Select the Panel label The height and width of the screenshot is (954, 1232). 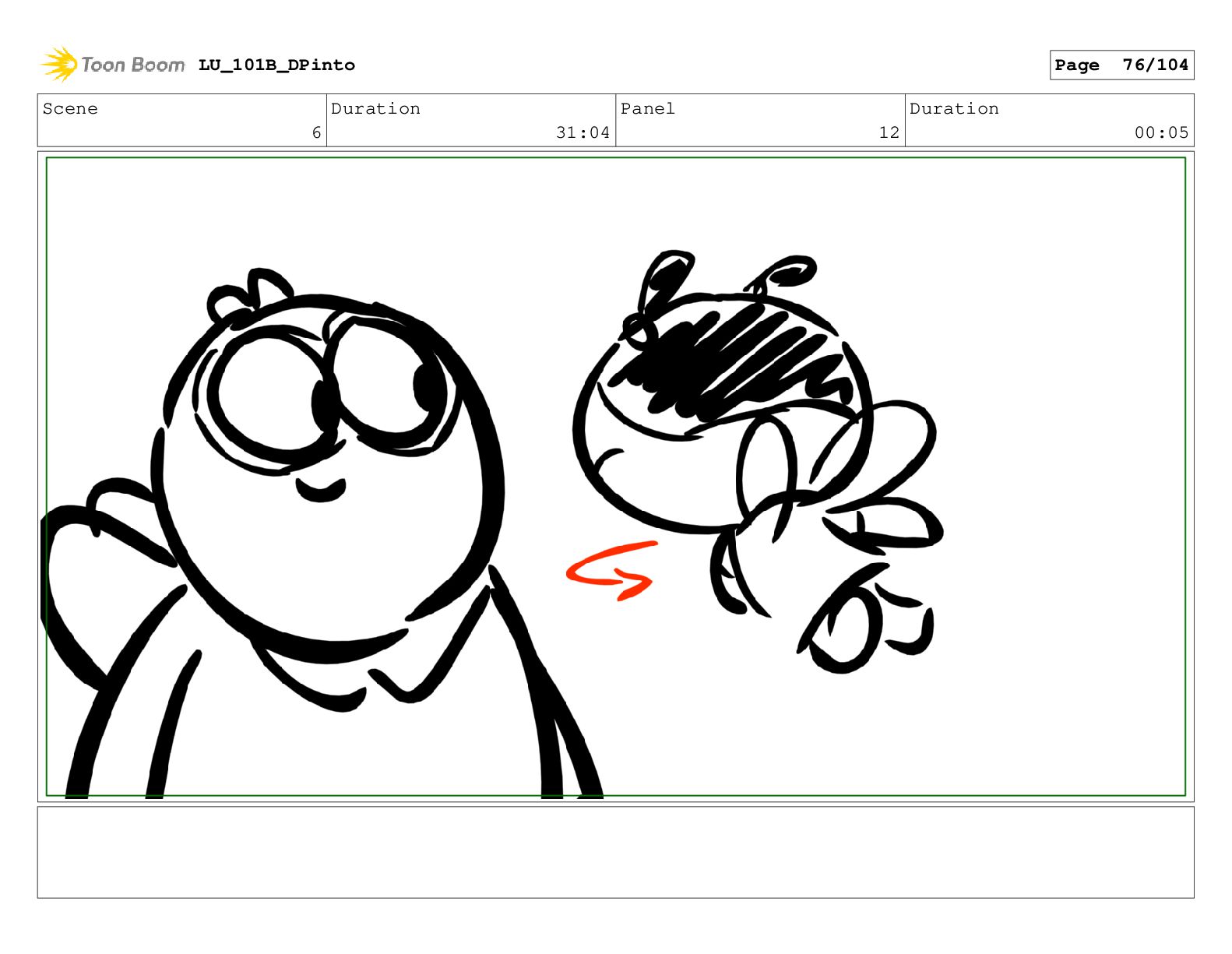(x=647, y=109)
